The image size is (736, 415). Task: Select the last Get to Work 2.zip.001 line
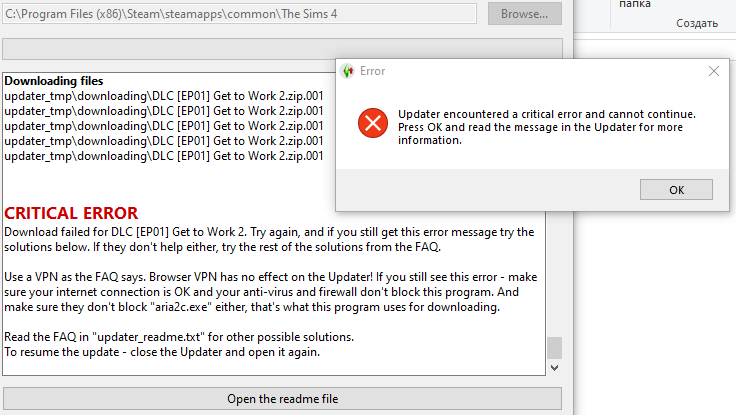tap(164, 156)
